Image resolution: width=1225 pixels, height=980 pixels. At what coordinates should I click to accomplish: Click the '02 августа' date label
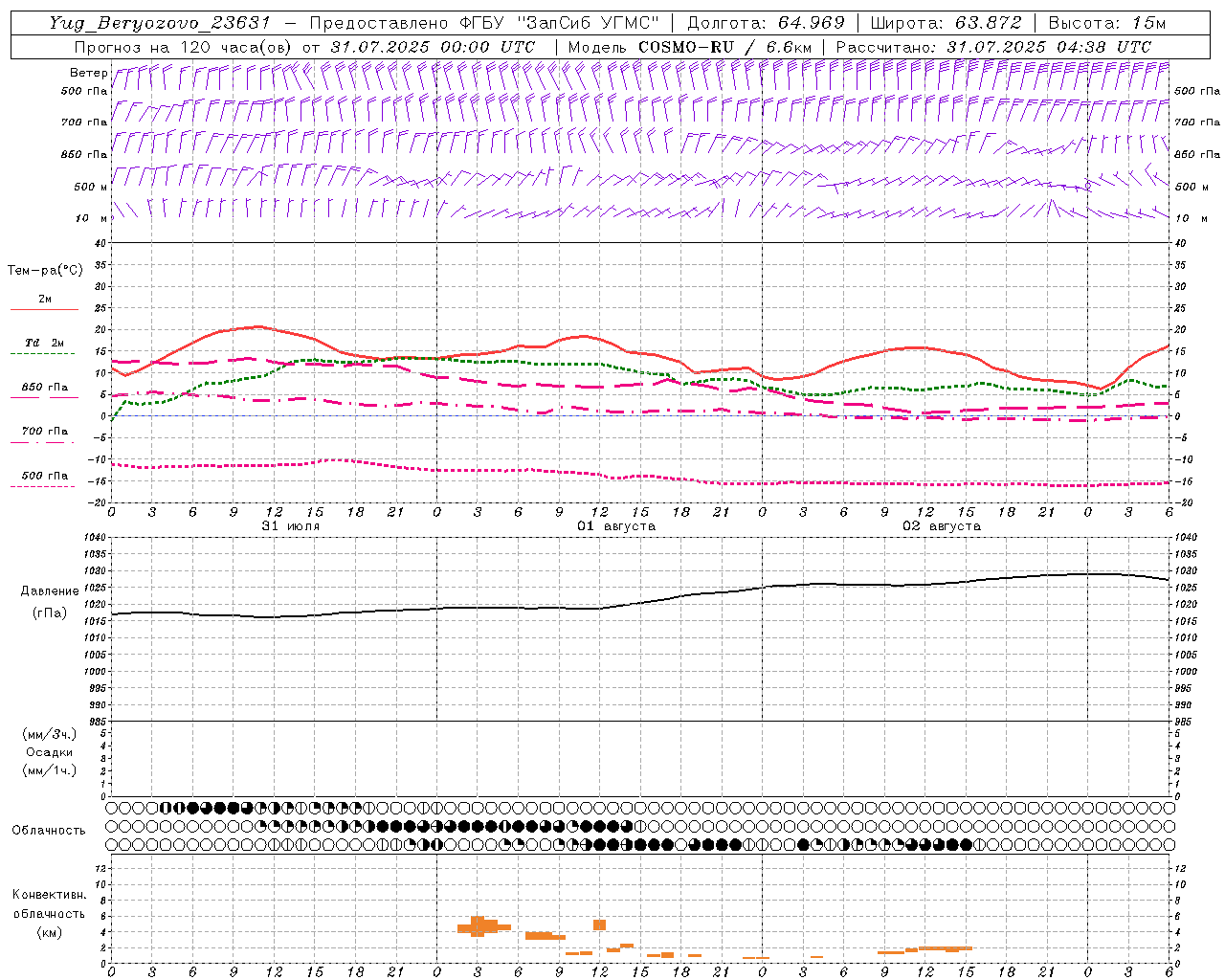942,526
